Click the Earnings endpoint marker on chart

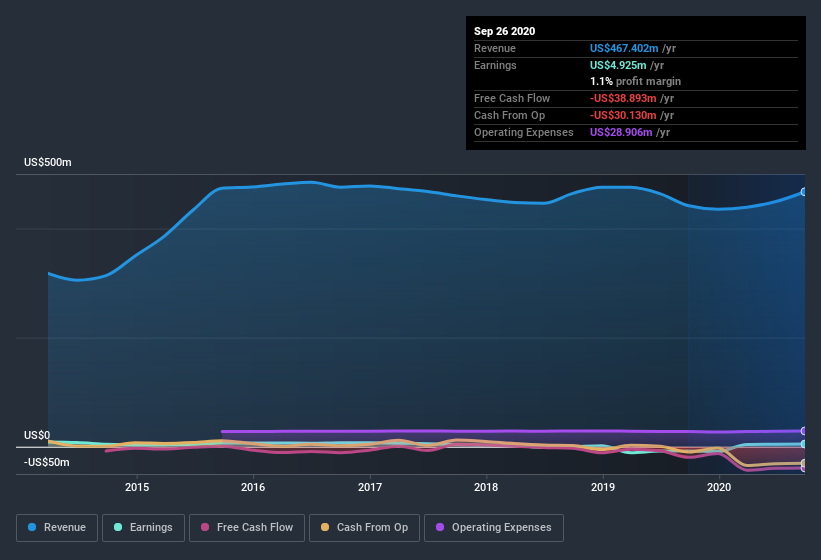tap(804, 444)
